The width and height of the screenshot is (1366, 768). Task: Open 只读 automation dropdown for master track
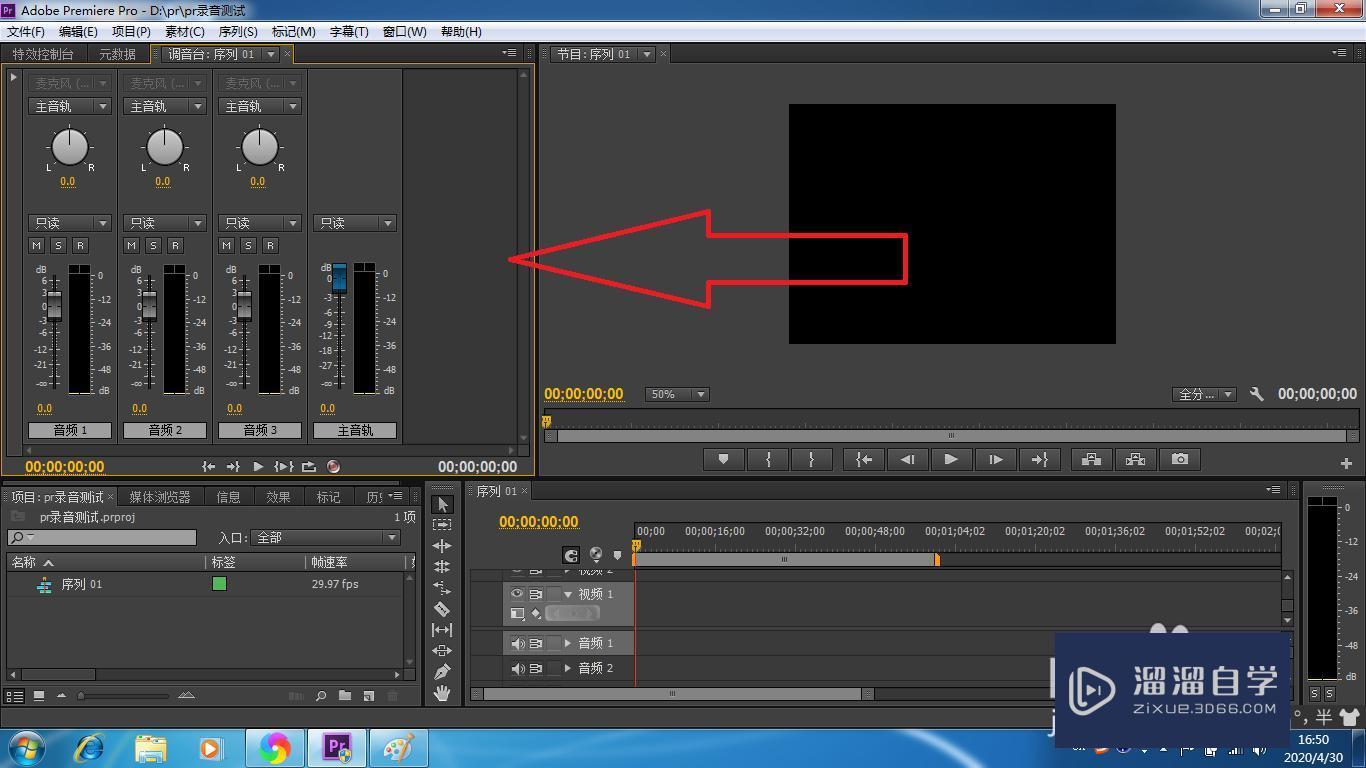pos(355,223)
